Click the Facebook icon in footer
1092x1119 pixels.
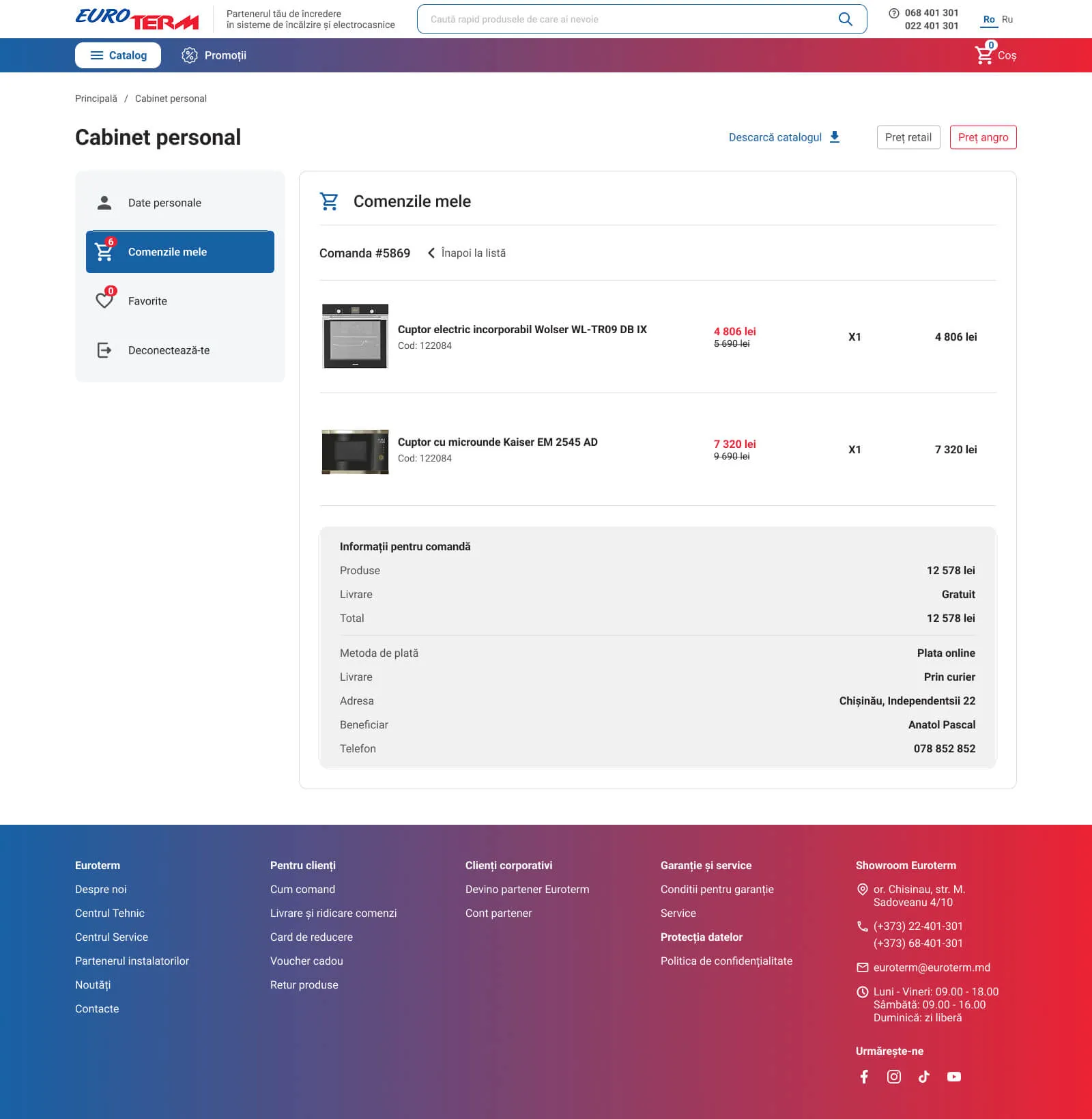pos(864,1077)
